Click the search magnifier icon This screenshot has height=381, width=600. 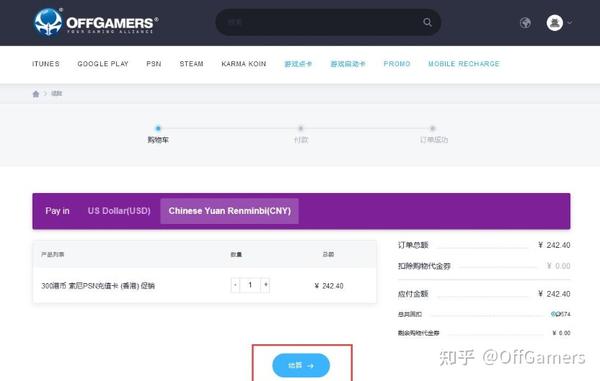point(427,22)
